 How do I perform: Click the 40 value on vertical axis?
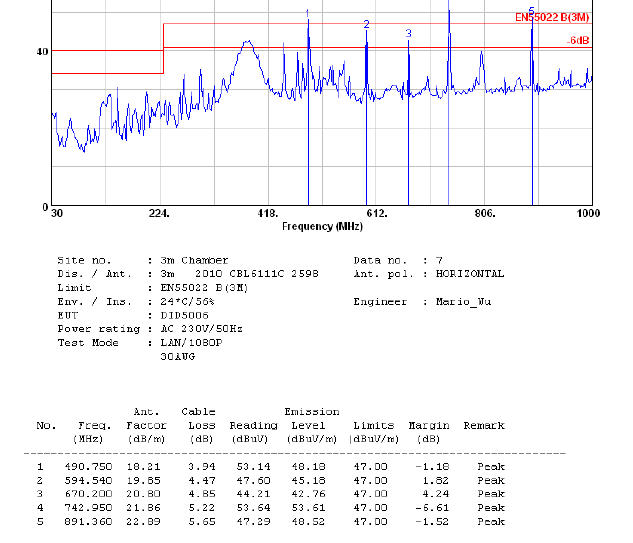pos(43,51)
